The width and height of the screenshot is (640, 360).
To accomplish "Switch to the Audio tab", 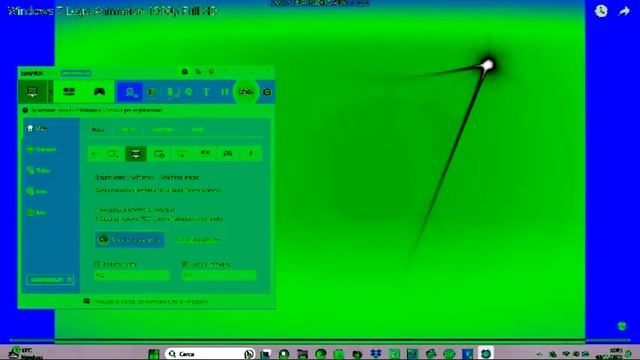I will [x=198, y=130].
